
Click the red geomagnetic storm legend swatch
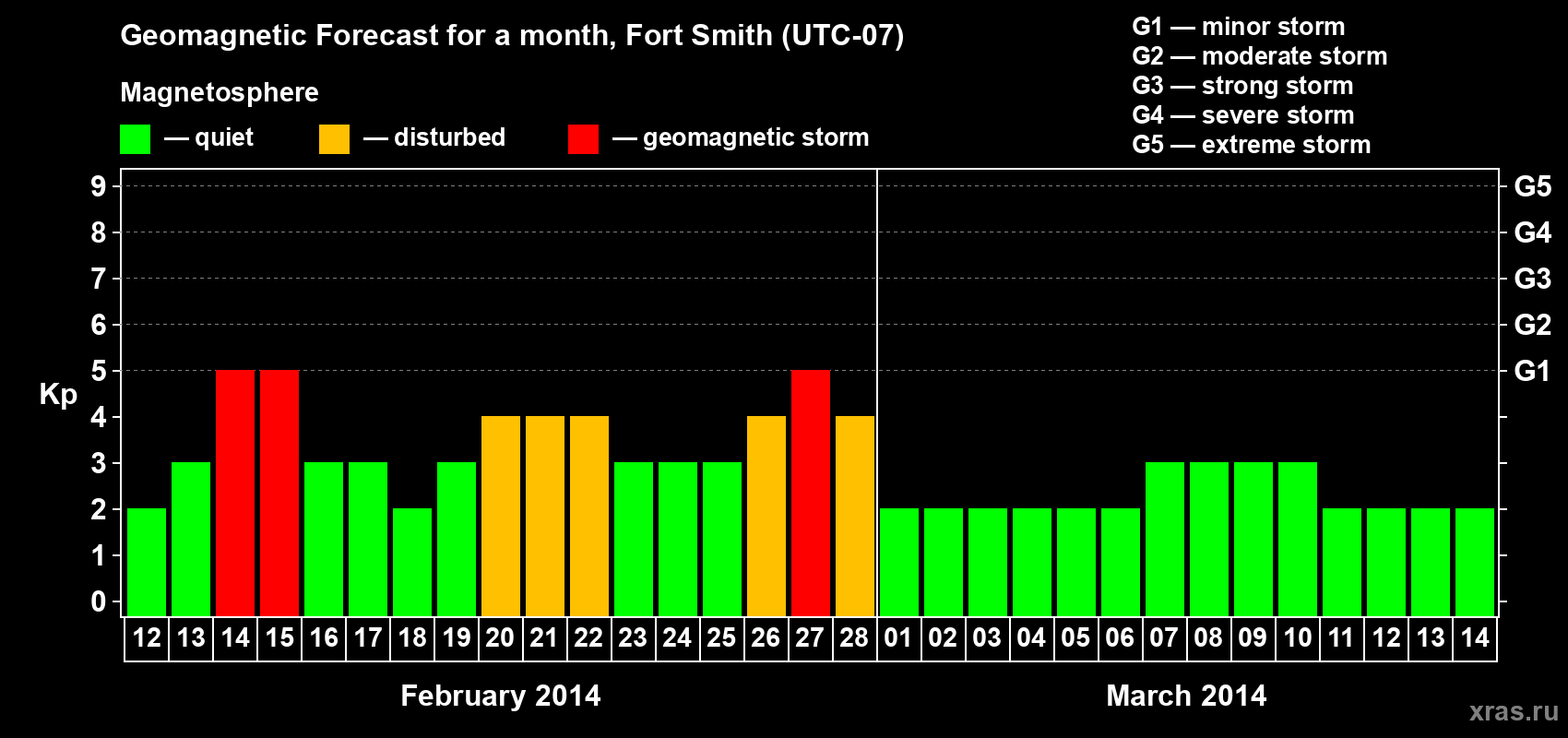tap(583, 139)
